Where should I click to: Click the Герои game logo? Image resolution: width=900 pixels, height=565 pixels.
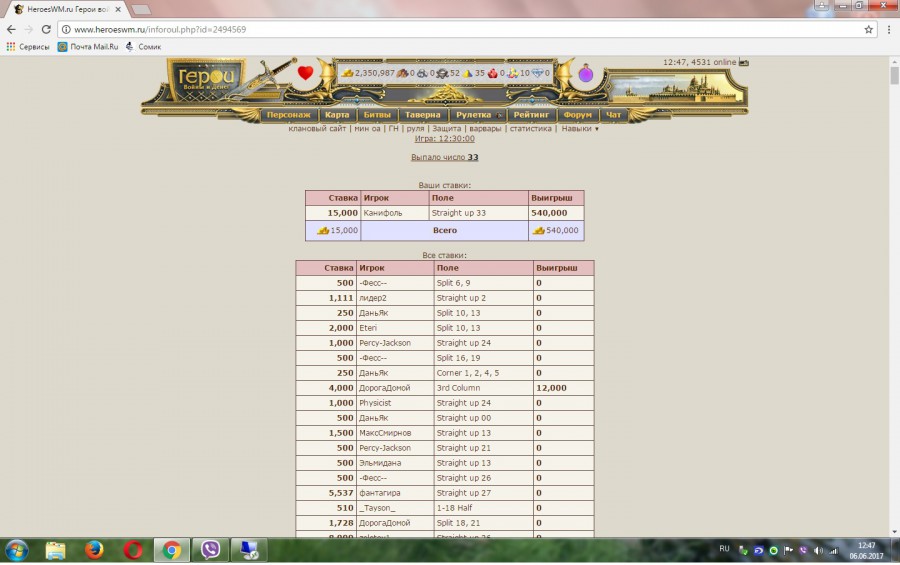coord(205,80)
